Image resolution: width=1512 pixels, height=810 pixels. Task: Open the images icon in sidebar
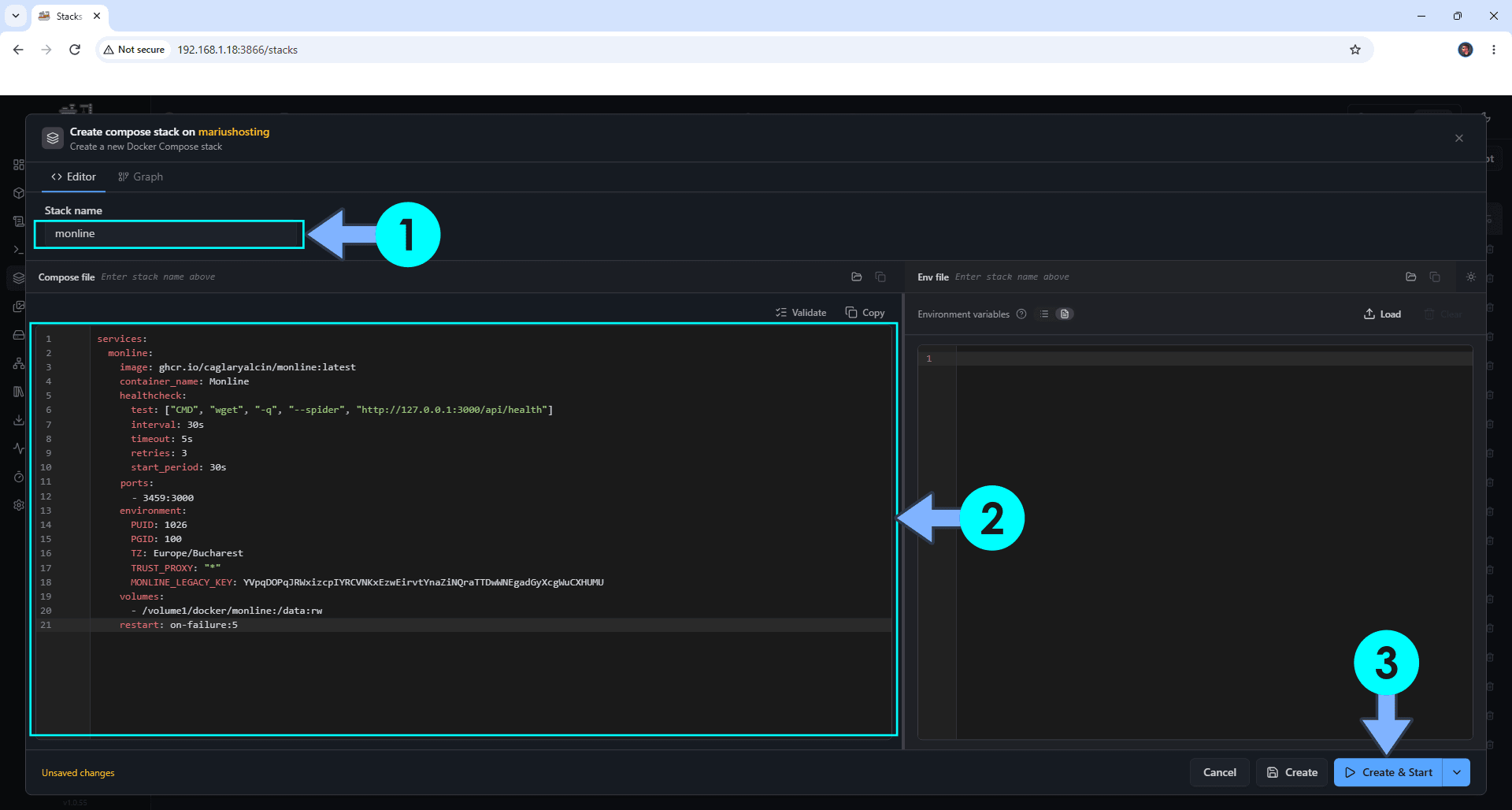point(19,307)
